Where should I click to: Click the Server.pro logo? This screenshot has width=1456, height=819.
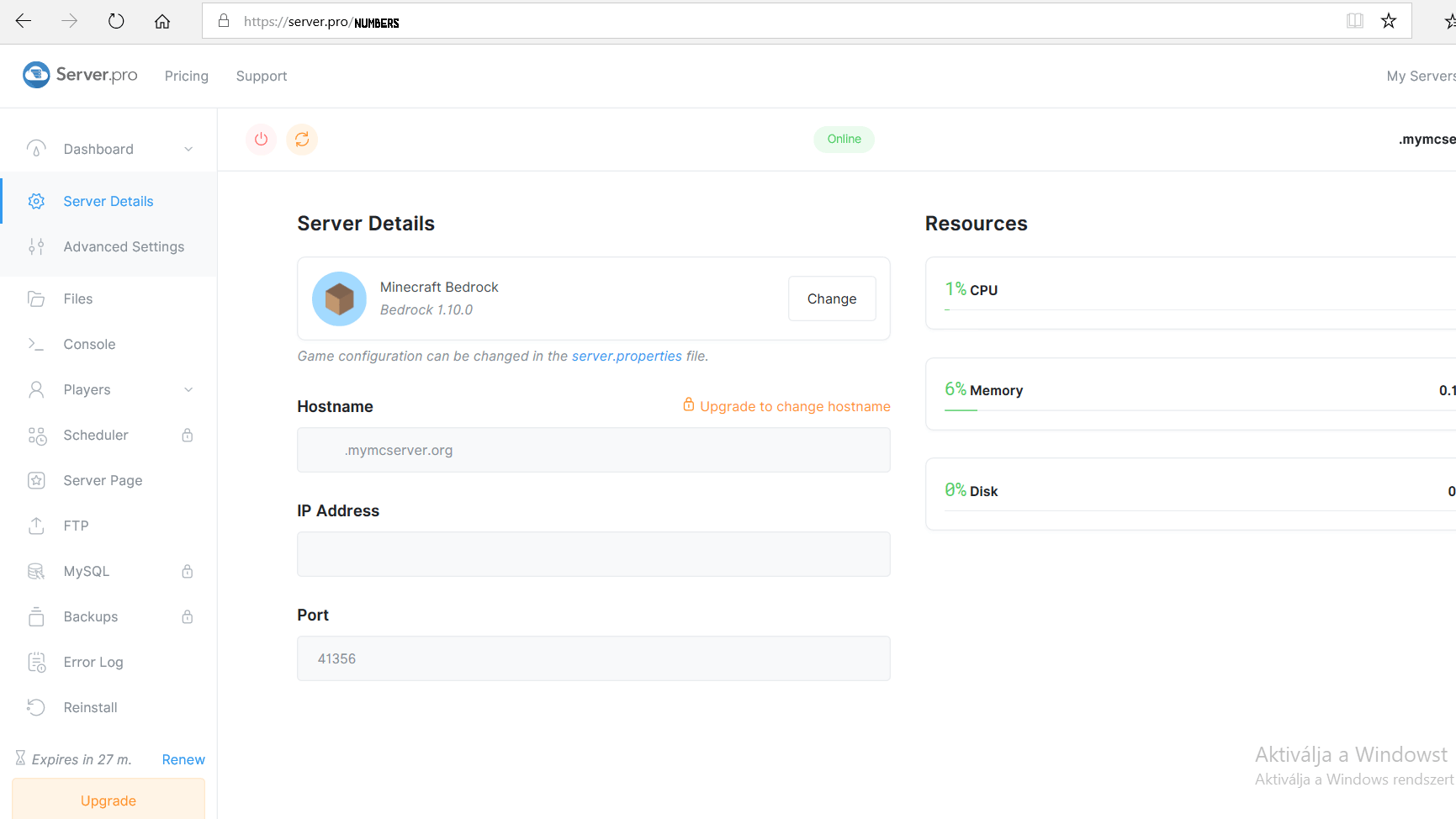[80, 75]
